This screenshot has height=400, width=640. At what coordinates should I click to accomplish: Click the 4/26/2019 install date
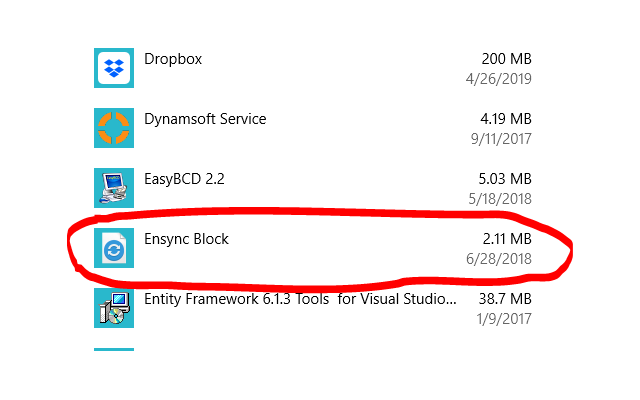tap(498, 78)
